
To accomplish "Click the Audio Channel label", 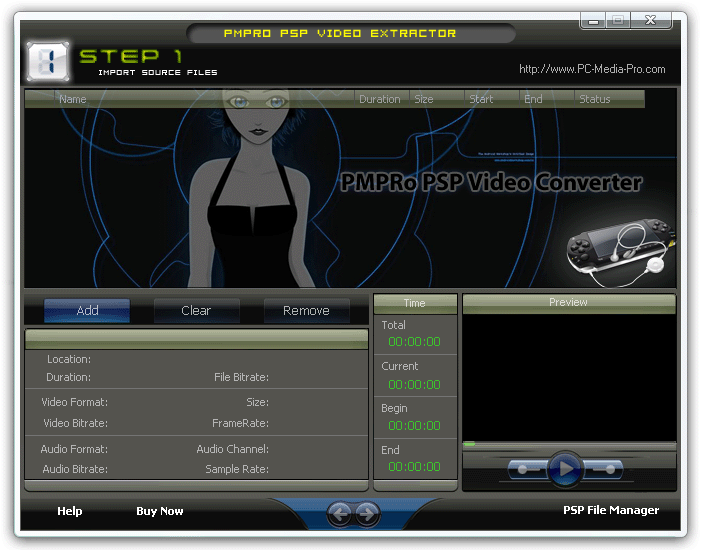I will pos(232,449).
